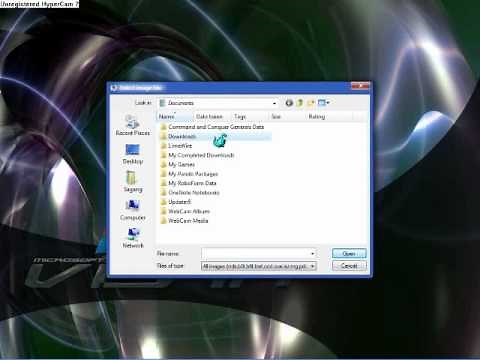
Task: Open the Views menu button
Action: coord(324,103)
